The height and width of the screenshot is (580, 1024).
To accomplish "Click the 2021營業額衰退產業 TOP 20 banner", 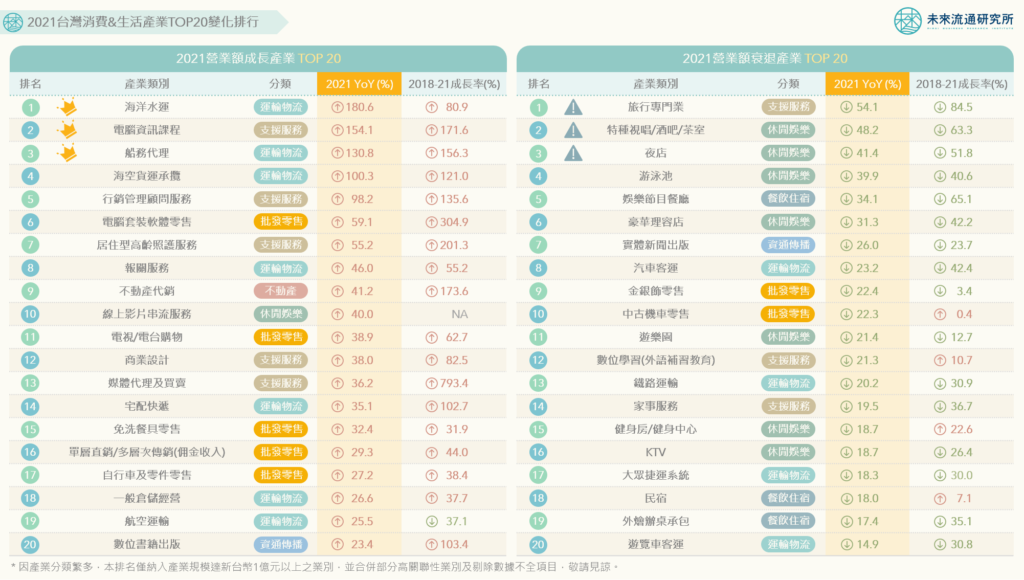I will coord(765,58).
